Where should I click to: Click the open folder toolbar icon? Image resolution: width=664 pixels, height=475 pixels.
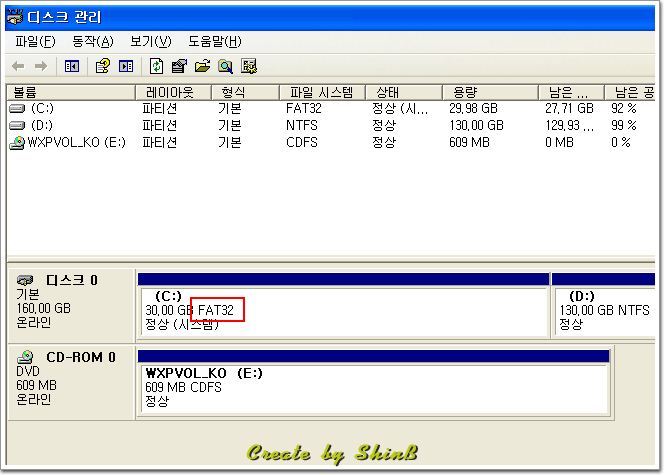[x=202, y=66]
